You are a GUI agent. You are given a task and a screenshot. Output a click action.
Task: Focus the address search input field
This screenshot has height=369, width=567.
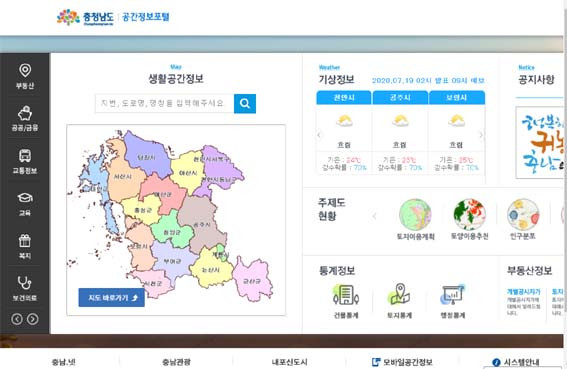(165, 103)
